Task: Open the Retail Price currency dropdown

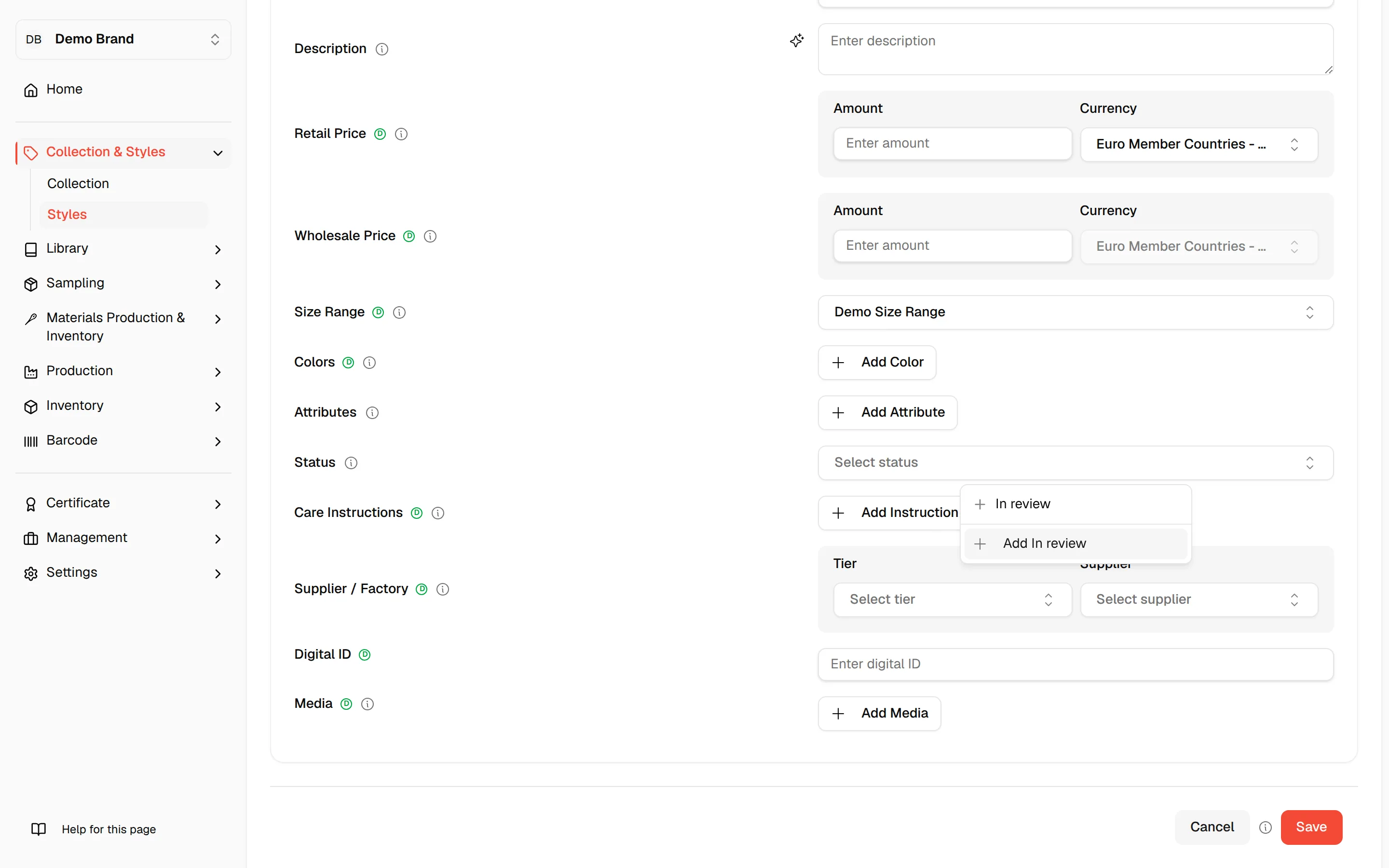Action: pos(1198,144)
